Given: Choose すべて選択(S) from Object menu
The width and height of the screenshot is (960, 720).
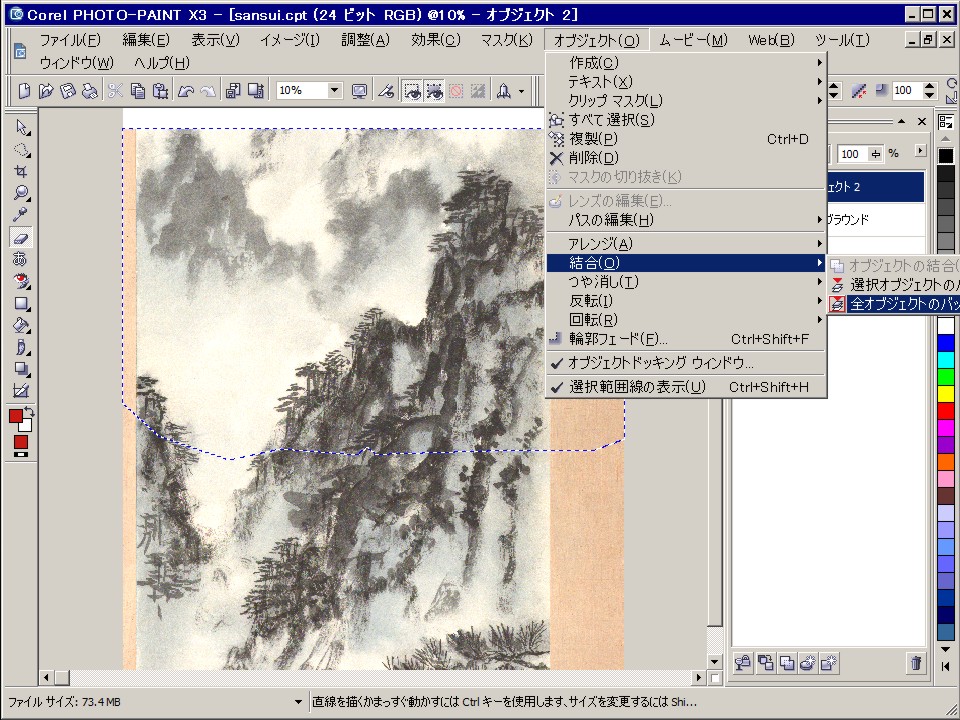Looking at the screenshot, I should point(686,119).
